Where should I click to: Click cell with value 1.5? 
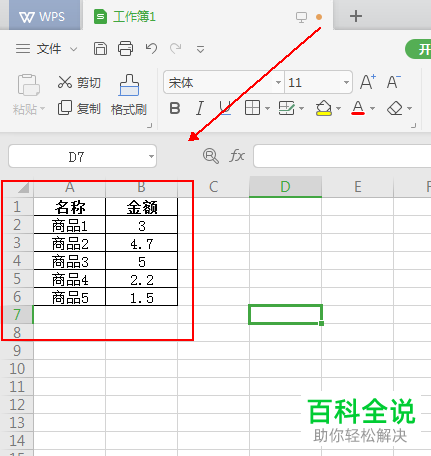142,297
